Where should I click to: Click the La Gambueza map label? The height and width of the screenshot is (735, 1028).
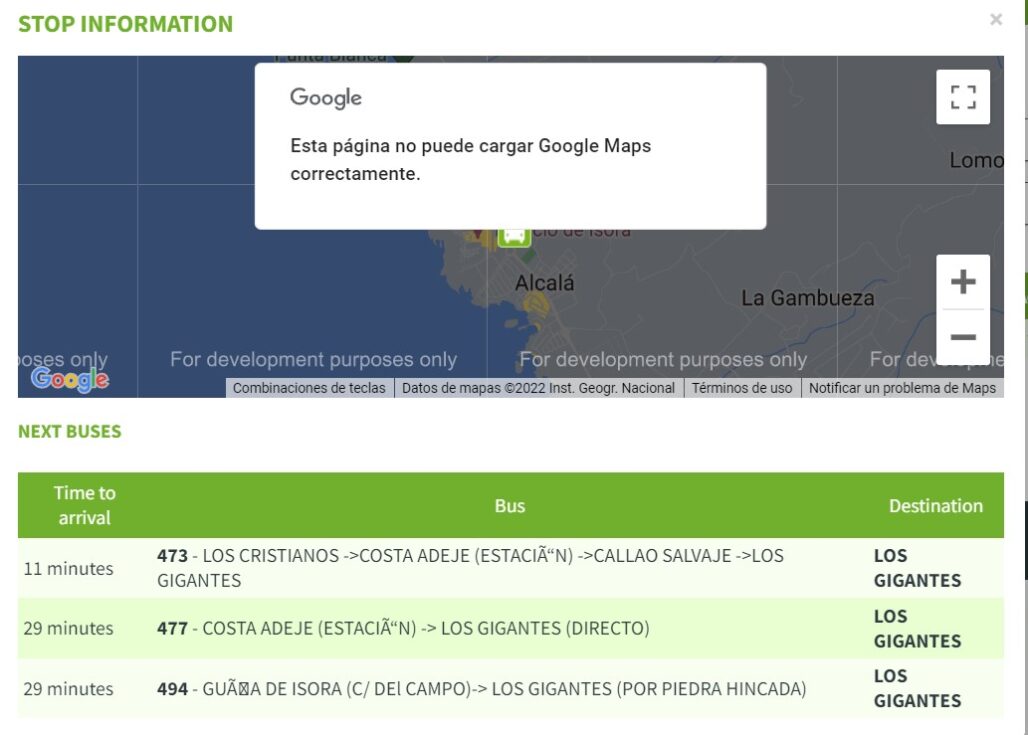click(807, 298)
